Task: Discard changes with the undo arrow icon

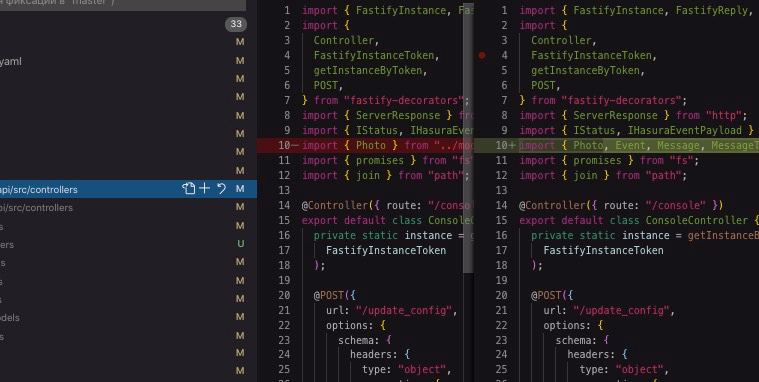Action: [x=222, y=189]
